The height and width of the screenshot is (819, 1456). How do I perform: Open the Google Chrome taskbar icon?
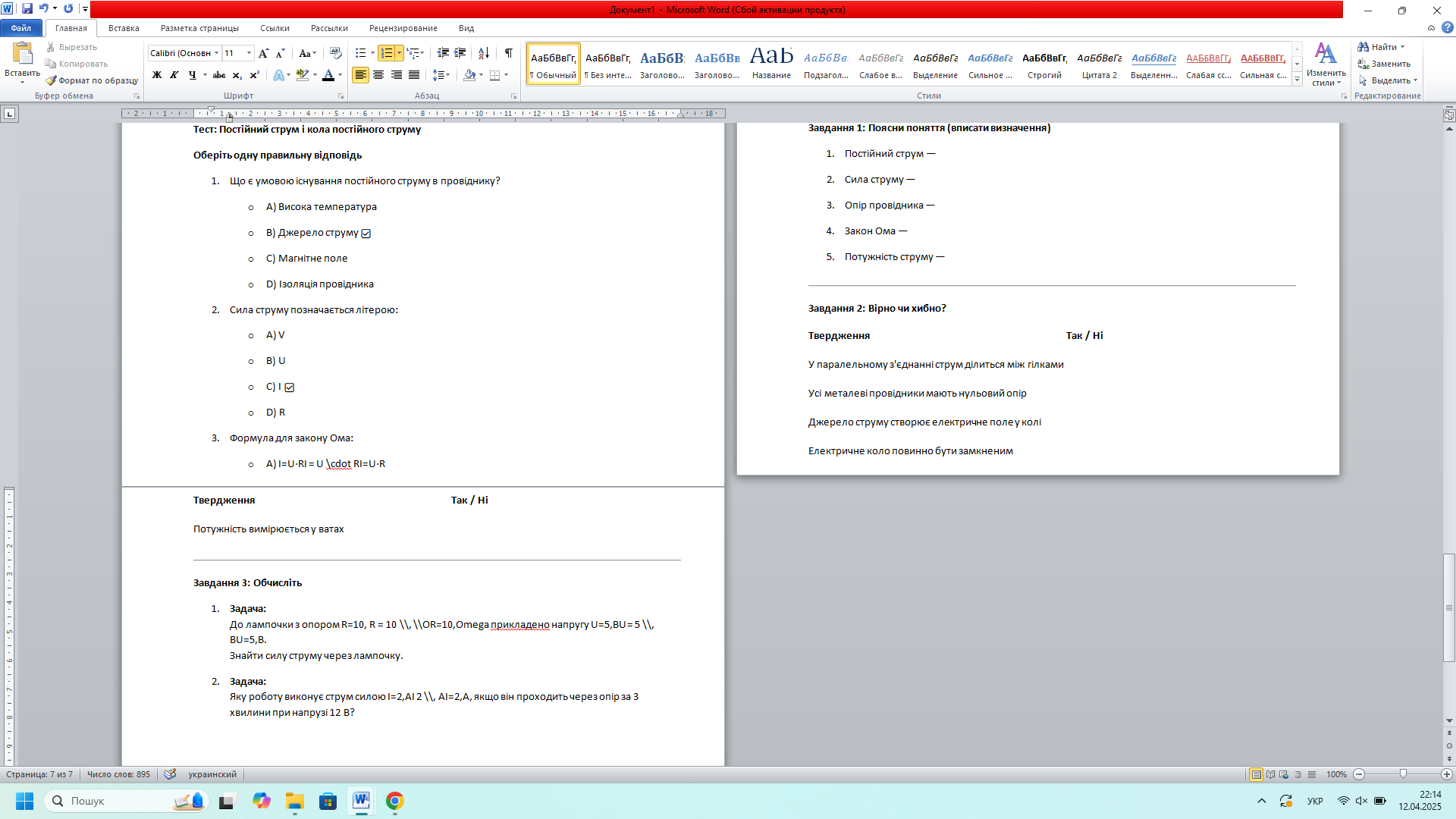click(394, 801)
